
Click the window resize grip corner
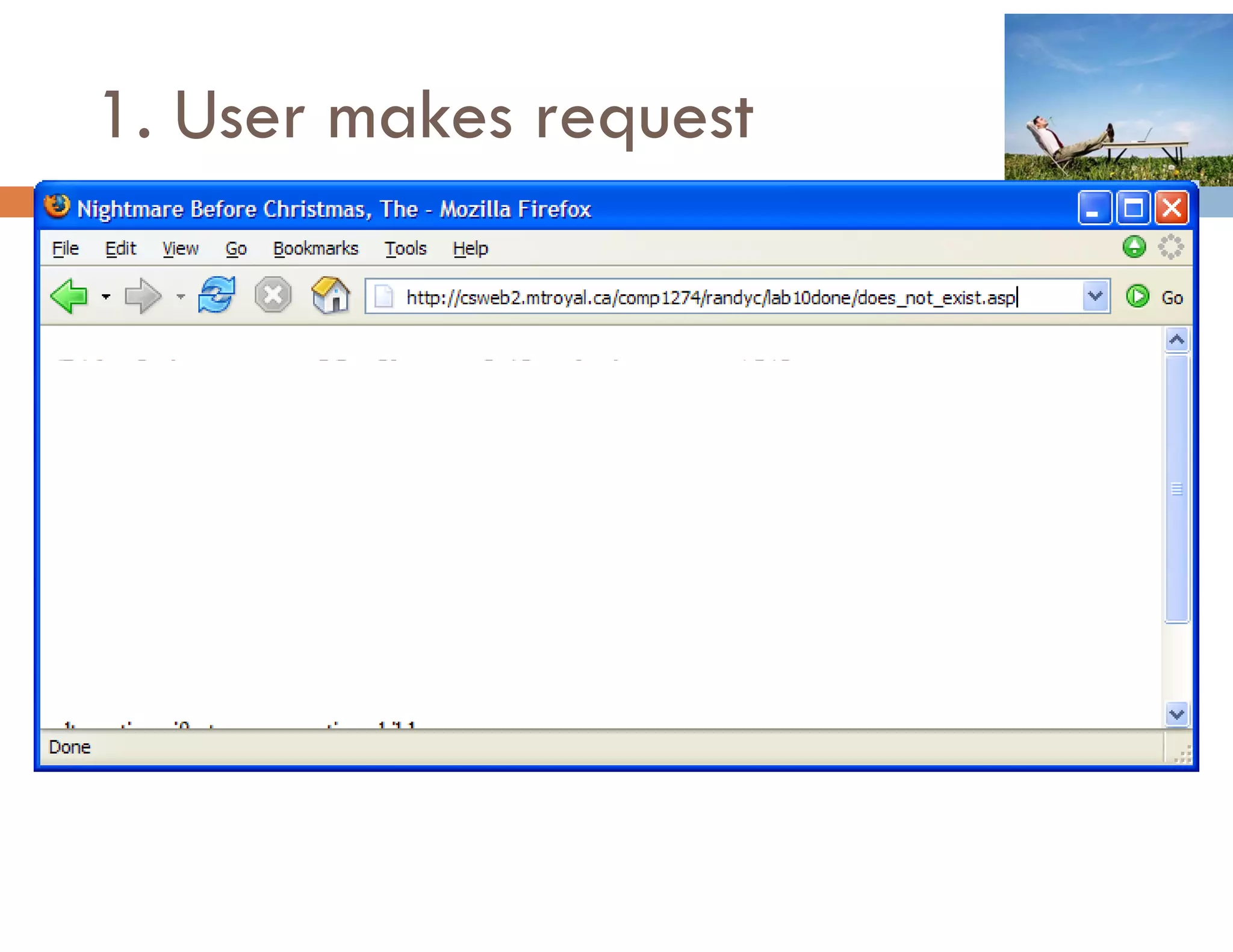tap(1182, 755)
